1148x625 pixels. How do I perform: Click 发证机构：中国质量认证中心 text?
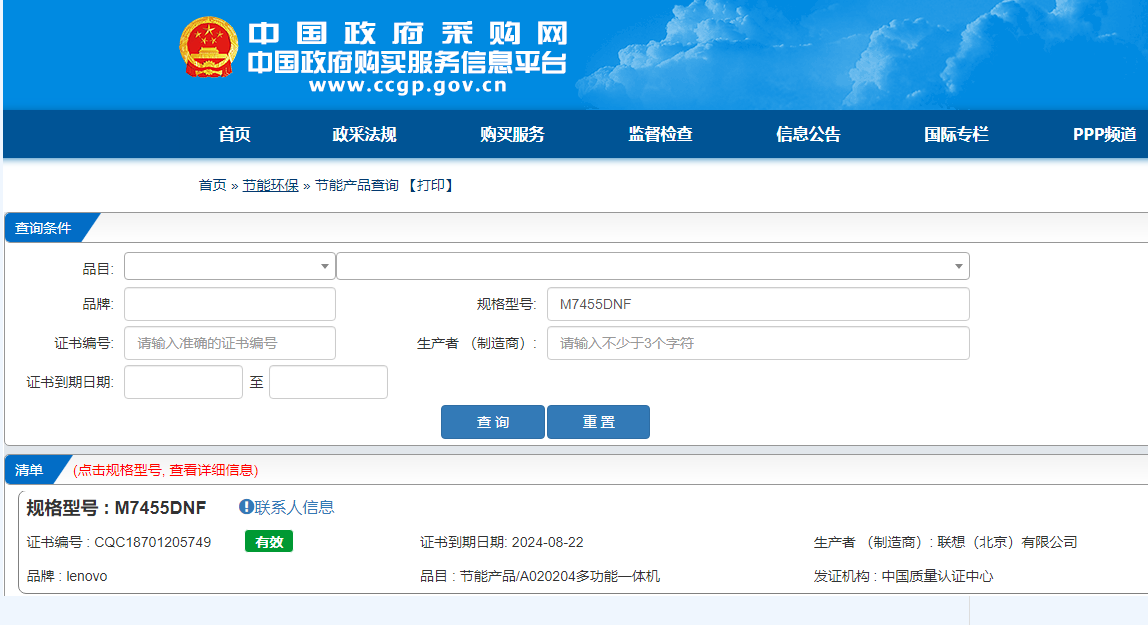[903, 576]
